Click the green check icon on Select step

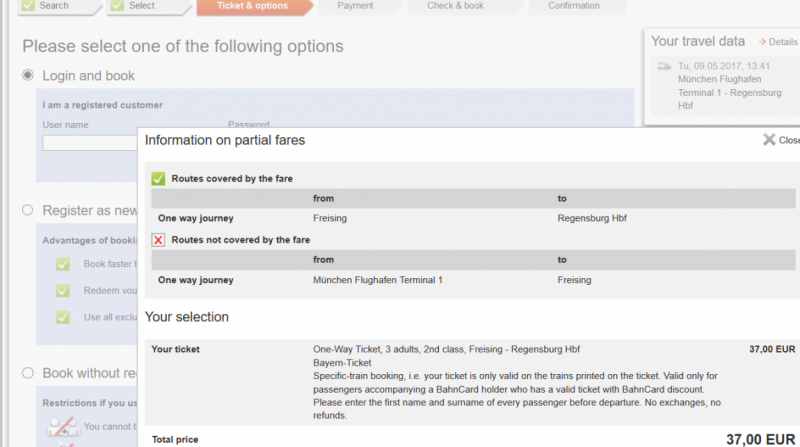tap(115, 6)
